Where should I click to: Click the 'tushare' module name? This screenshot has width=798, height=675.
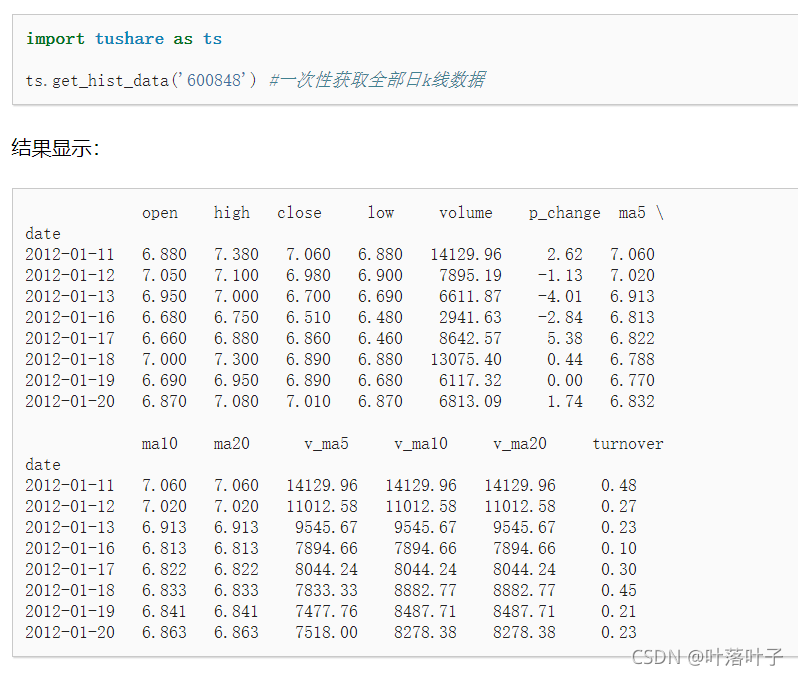(x=129, y=39)
